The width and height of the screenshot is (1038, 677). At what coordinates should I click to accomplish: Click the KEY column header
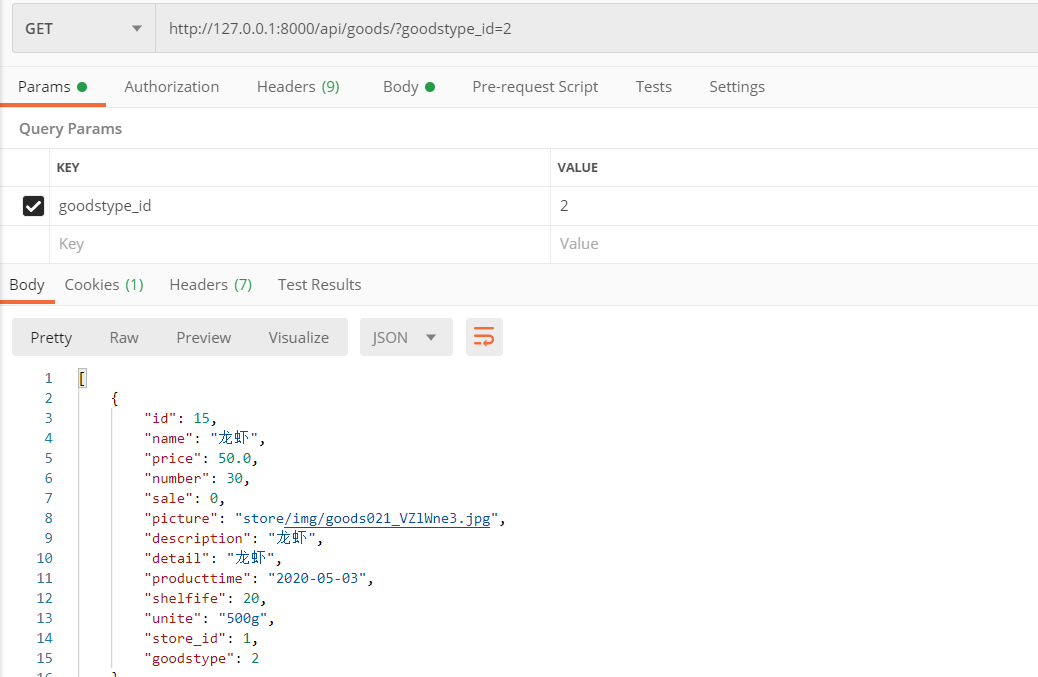[x=68, y=167]
